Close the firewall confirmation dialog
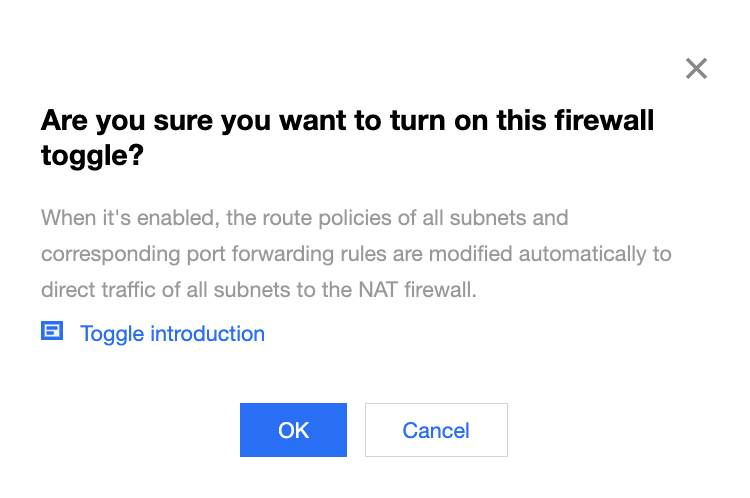This screenshot has height=498, width=750. coord(696,69)
